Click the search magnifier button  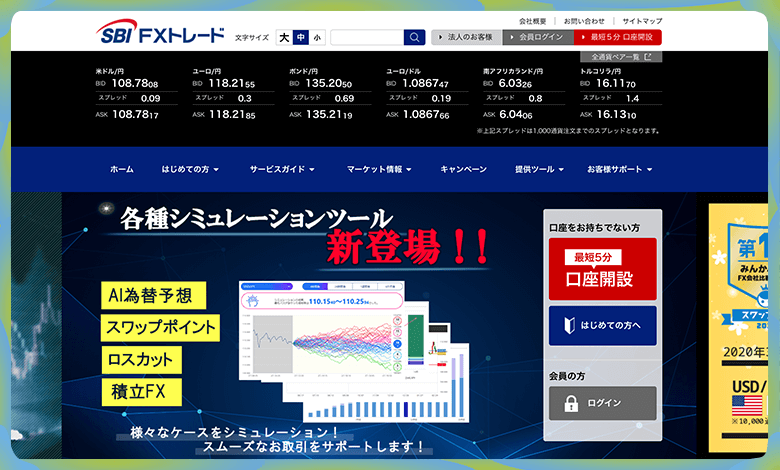[x=414, y=37]
